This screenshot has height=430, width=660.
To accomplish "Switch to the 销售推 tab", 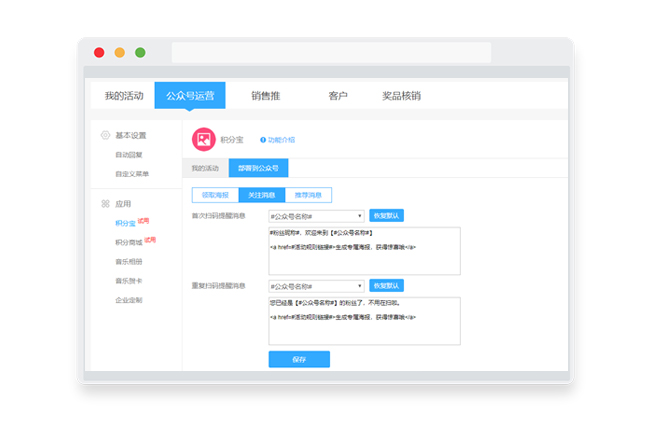I will [266, 96].
